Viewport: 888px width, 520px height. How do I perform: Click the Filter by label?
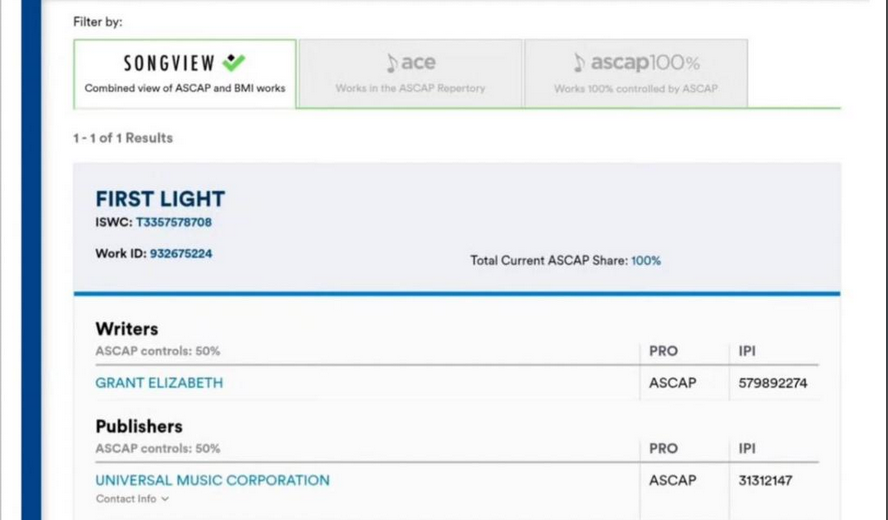98,21
